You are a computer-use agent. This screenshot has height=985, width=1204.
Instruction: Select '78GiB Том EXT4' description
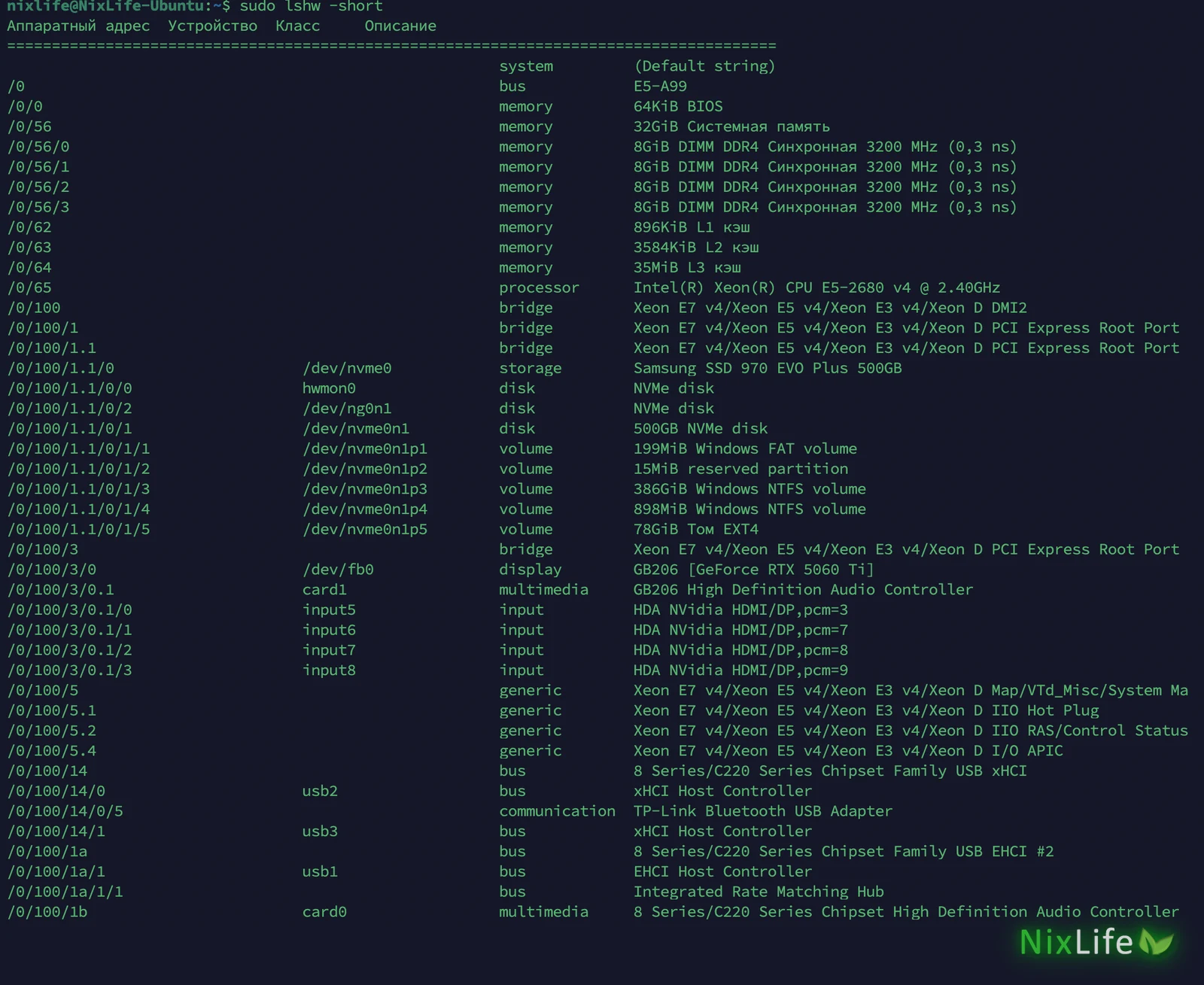click(x=696, y=529)
